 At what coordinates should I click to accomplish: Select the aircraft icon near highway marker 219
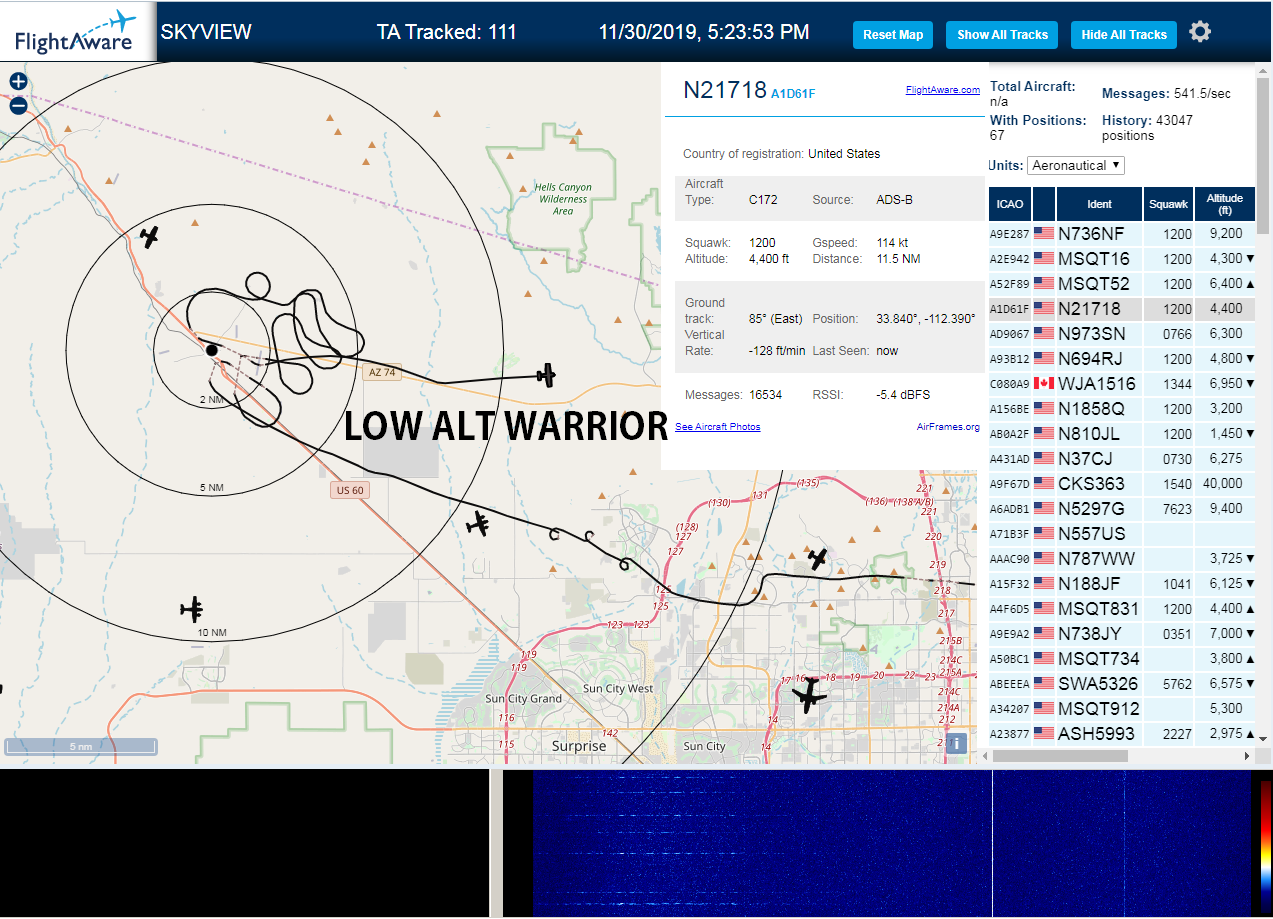(x=818, y=559)
